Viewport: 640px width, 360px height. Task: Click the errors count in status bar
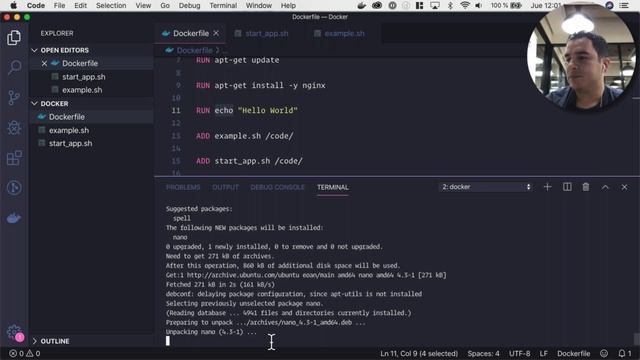[x=24, y=353]
